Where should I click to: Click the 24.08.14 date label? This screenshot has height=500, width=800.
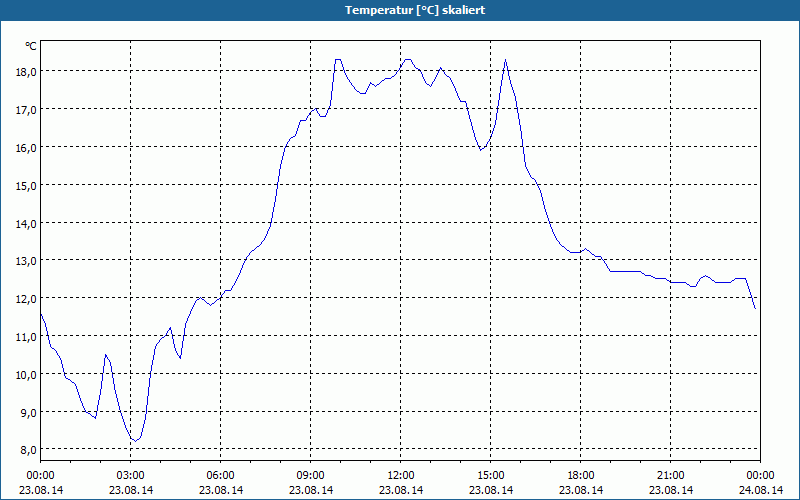point(761,490)
